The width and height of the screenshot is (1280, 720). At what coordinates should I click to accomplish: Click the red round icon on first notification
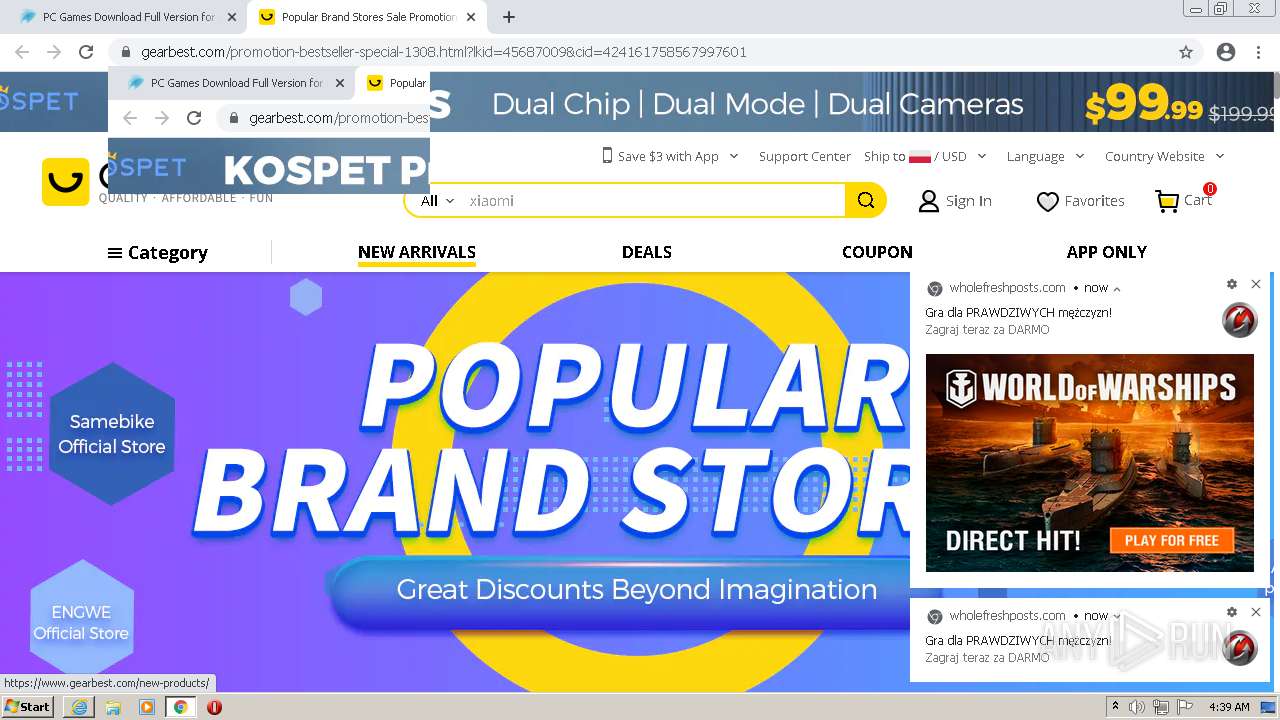click(x=1240, y=320)
